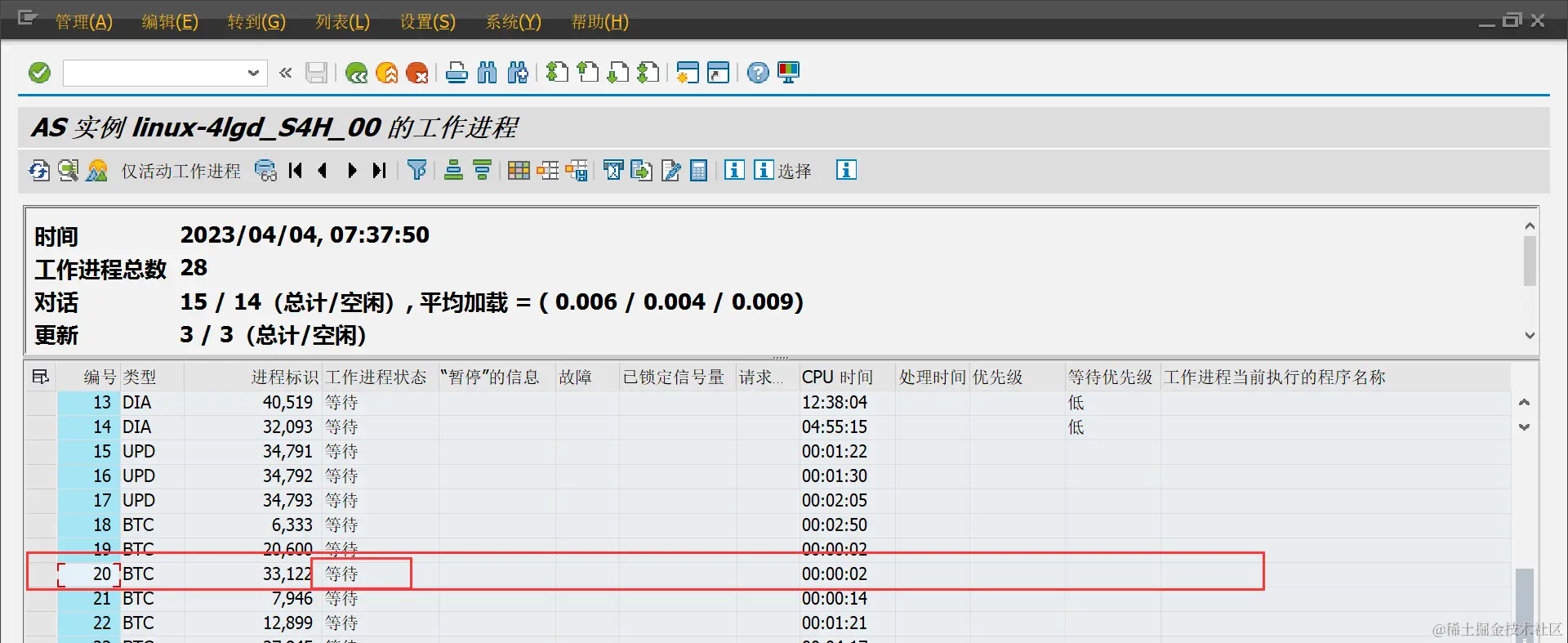
Task: Click the first blue information icon
Action: pos(734,170)
